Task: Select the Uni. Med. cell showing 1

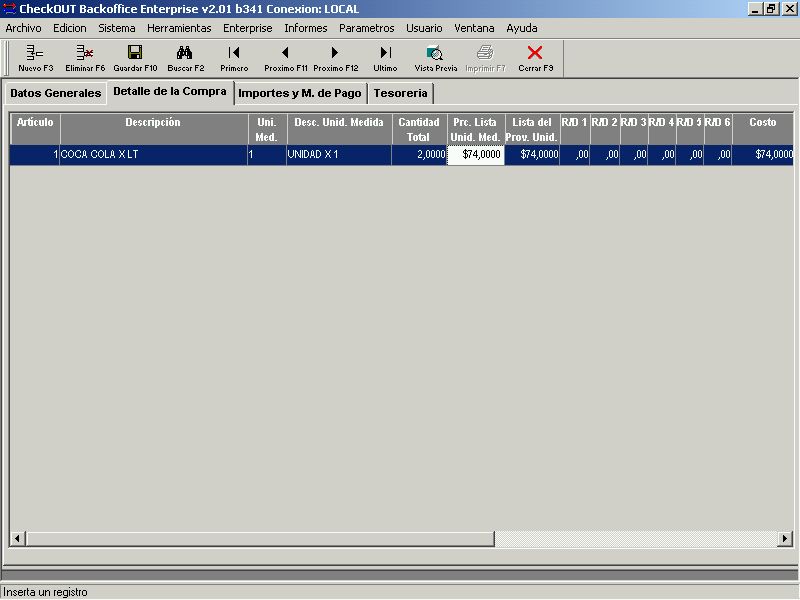Action: (x=267, y=155)
